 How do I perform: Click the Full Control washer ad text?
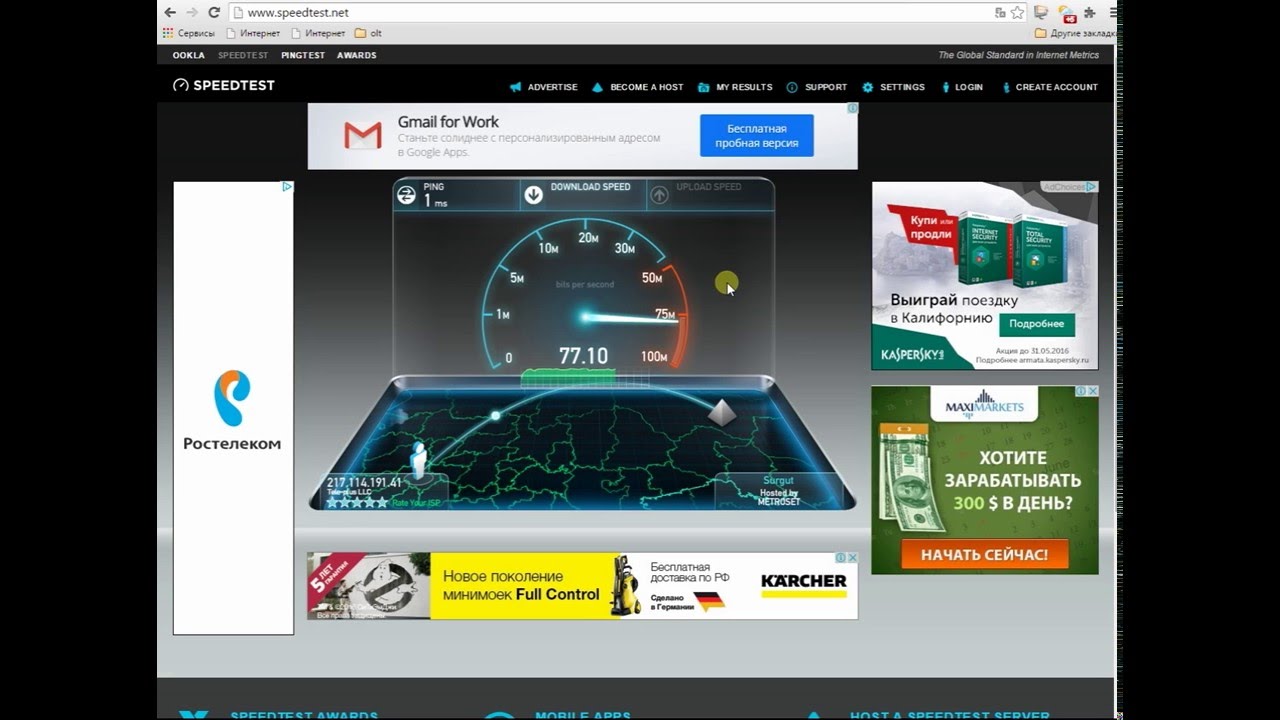(521, 585)
